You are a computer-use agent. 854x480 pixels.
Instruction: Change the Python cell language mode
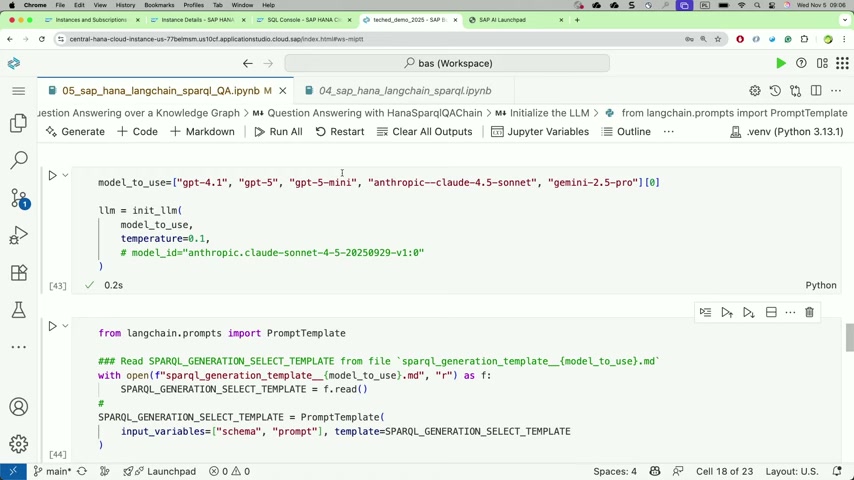pyautogui.click(x=821, y=285)
